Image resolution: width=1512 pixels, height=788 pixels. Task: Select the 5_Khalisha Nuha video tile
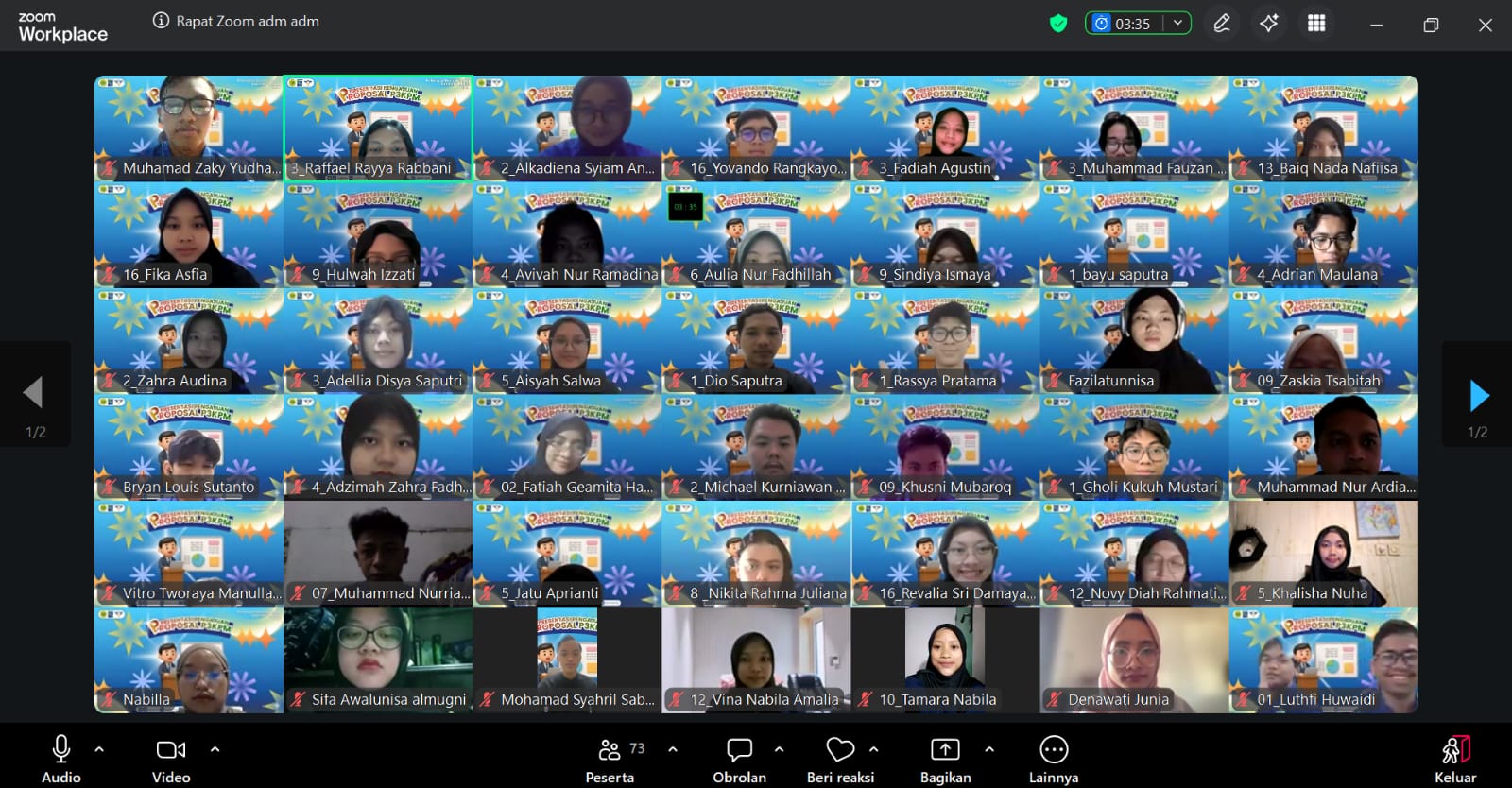[1323, 554]
